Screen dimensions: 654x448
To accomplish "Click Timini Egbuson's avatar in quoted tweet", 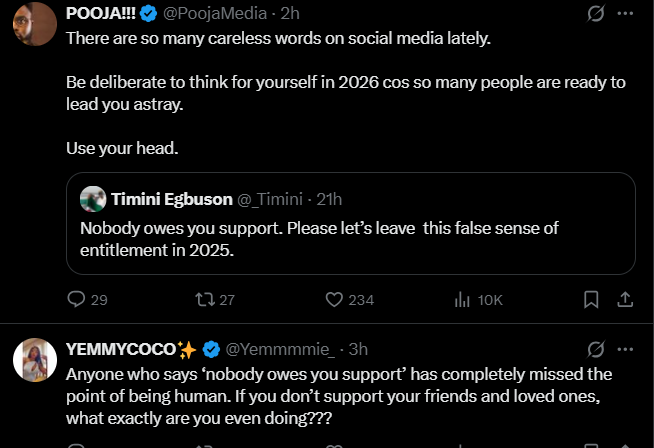I will (x=93, y=198).
